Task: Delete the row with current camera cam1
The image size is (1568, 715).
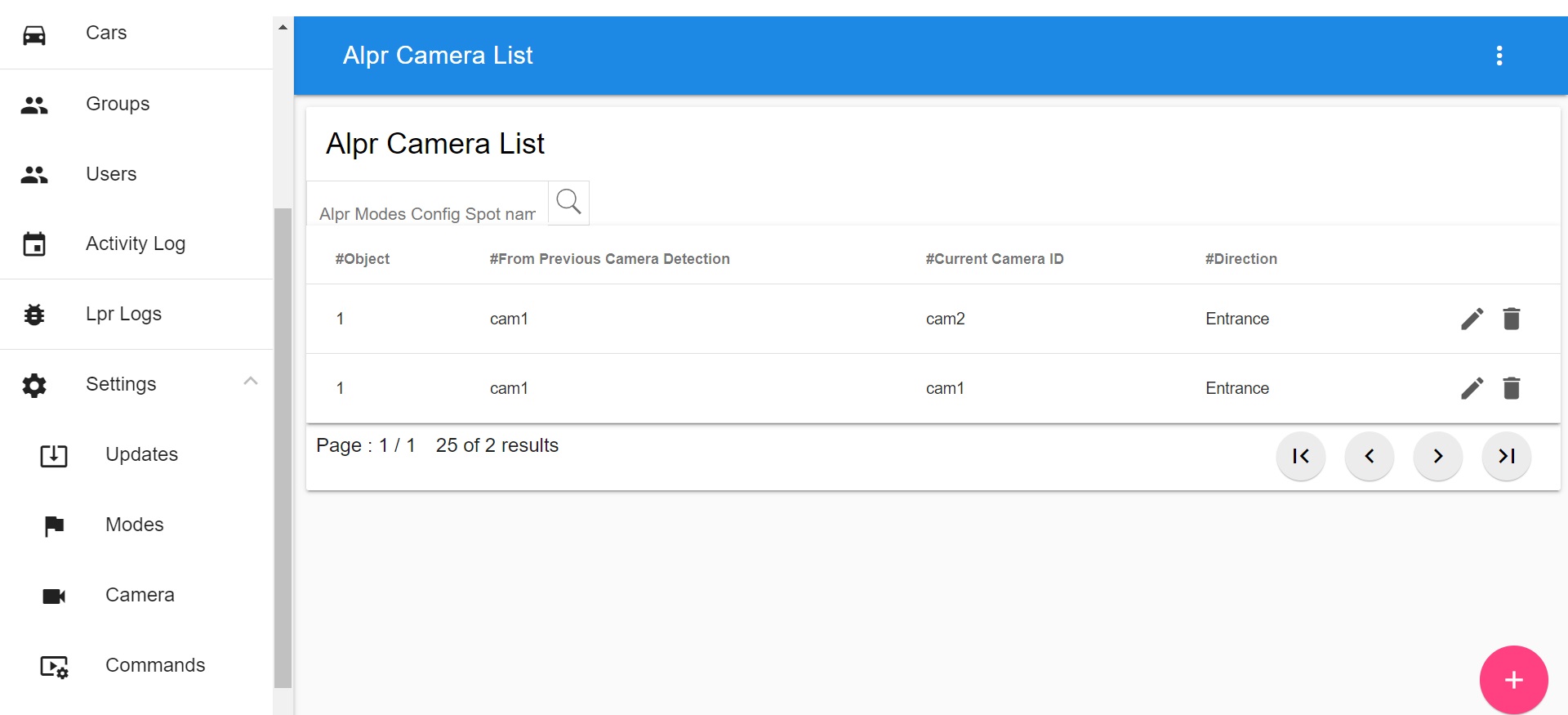Action: [1512, 388]
